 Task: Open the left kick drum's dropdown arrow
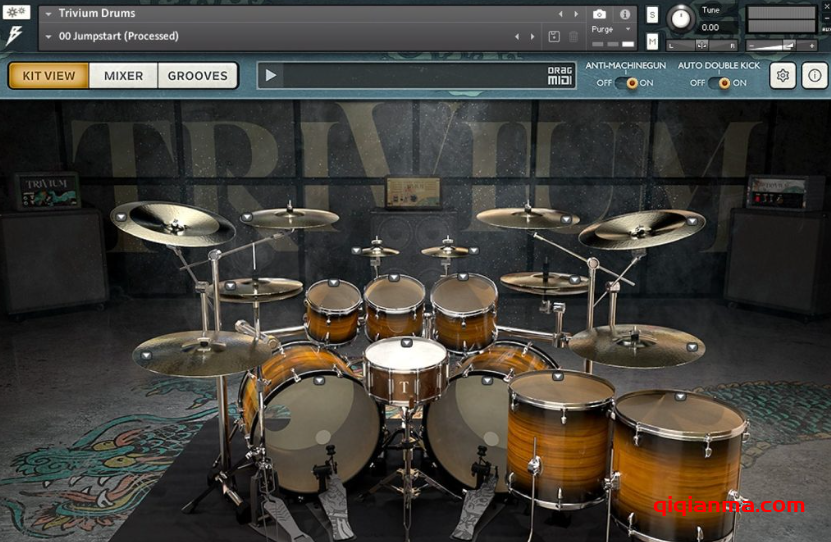(x=319, y=380)
